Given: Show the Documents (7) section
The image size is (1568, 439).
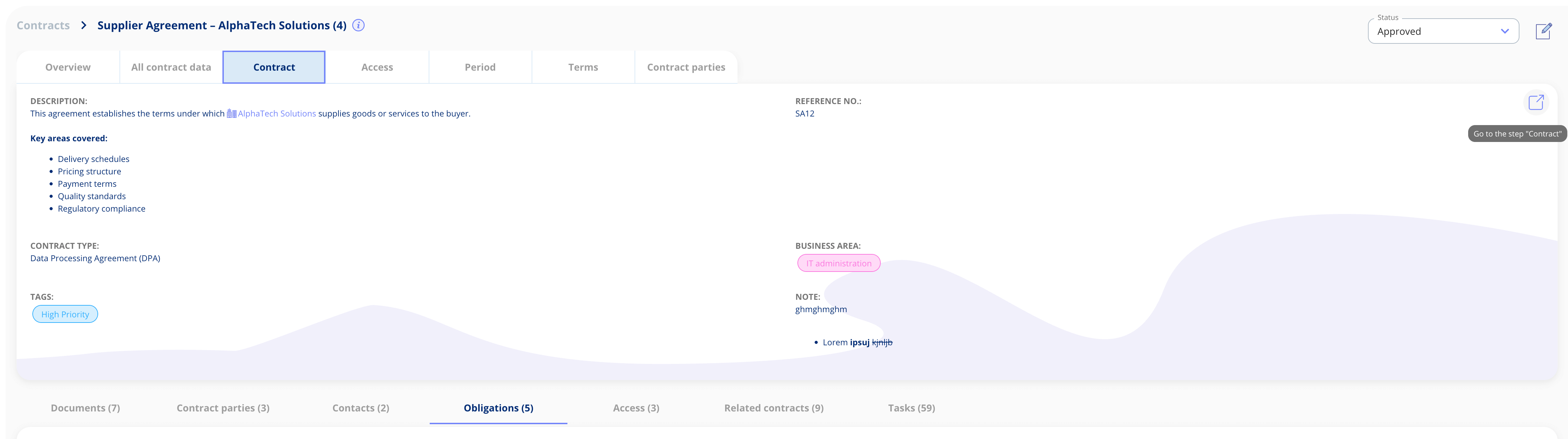Looking at the screenshot, I should coord(85,408).
